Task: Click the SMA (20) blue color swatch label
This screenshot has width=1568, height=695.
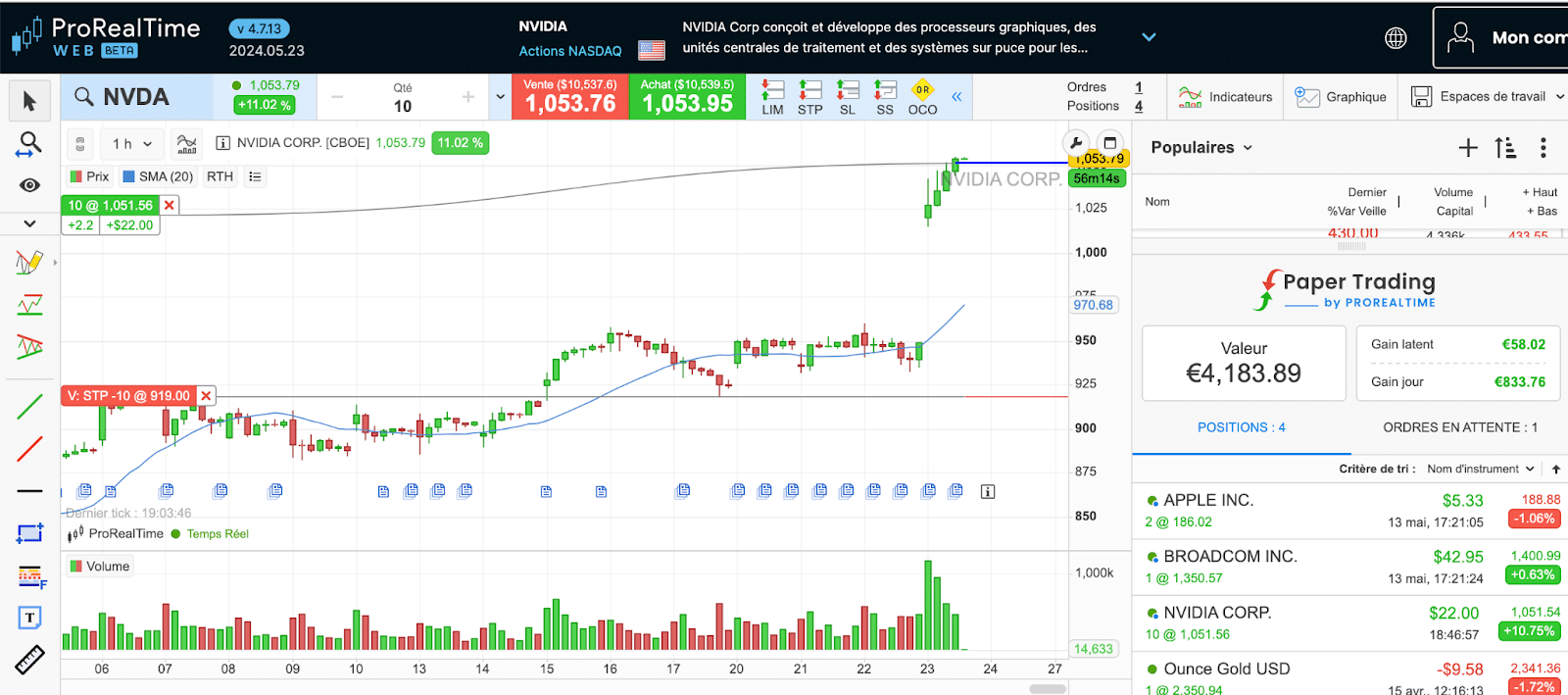Action: pos(158,176)
